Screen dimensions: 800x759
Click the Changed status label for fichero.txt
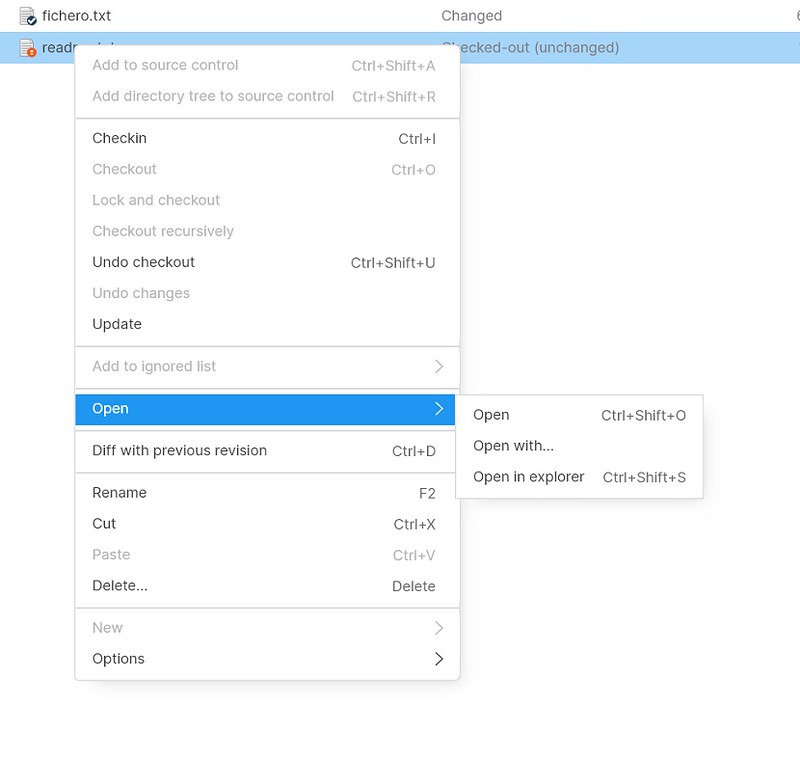pos(471,15)
